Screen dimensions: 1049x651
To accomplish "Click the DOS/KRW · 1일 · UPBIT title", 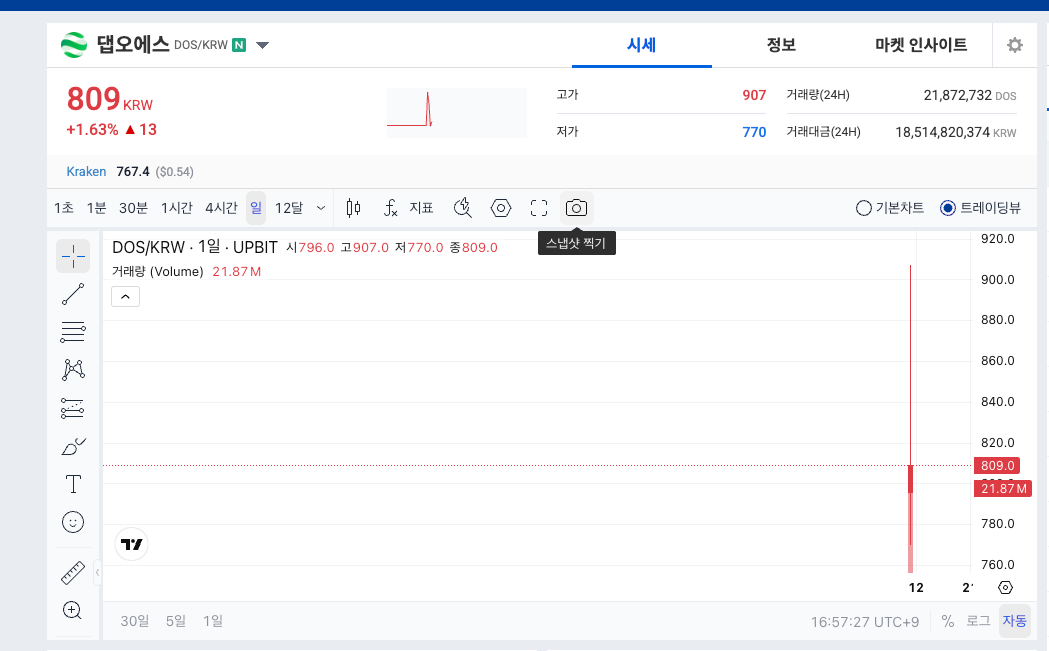I will point(195,248).
